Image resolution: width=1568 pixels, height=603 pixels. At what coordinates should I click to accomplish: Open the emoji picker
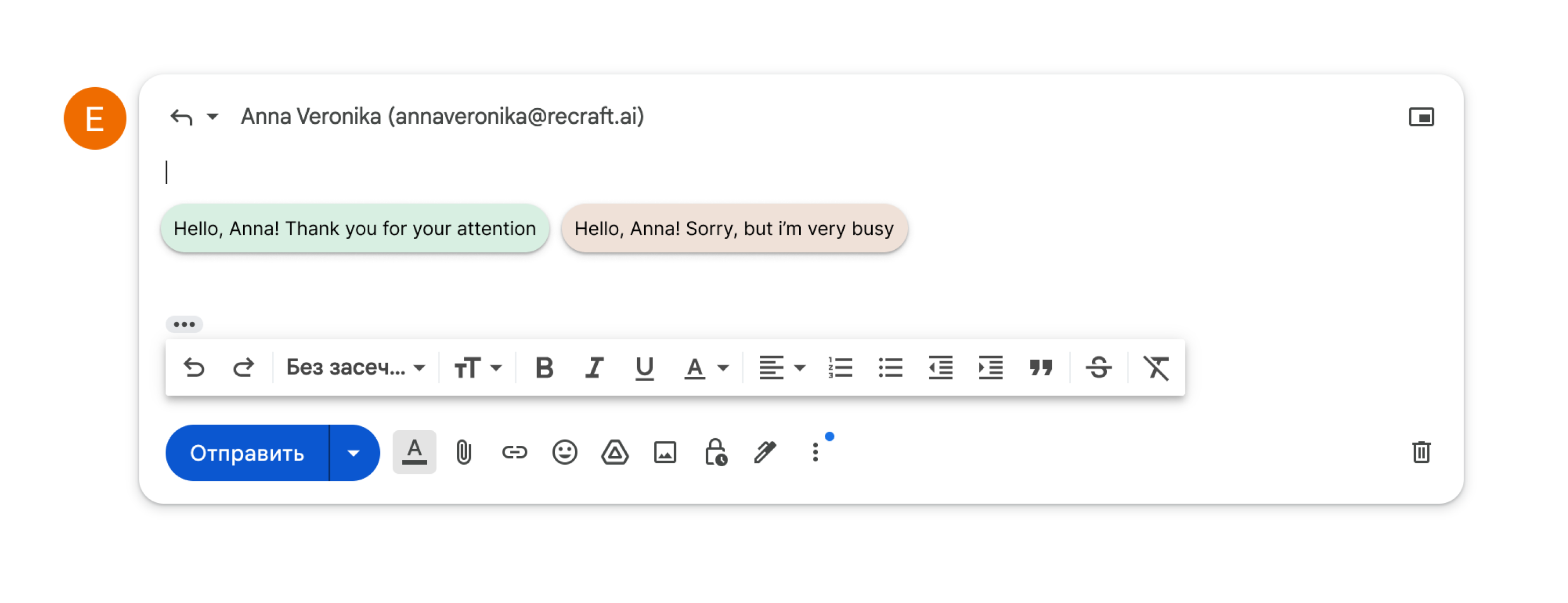(x=564, y=453)
